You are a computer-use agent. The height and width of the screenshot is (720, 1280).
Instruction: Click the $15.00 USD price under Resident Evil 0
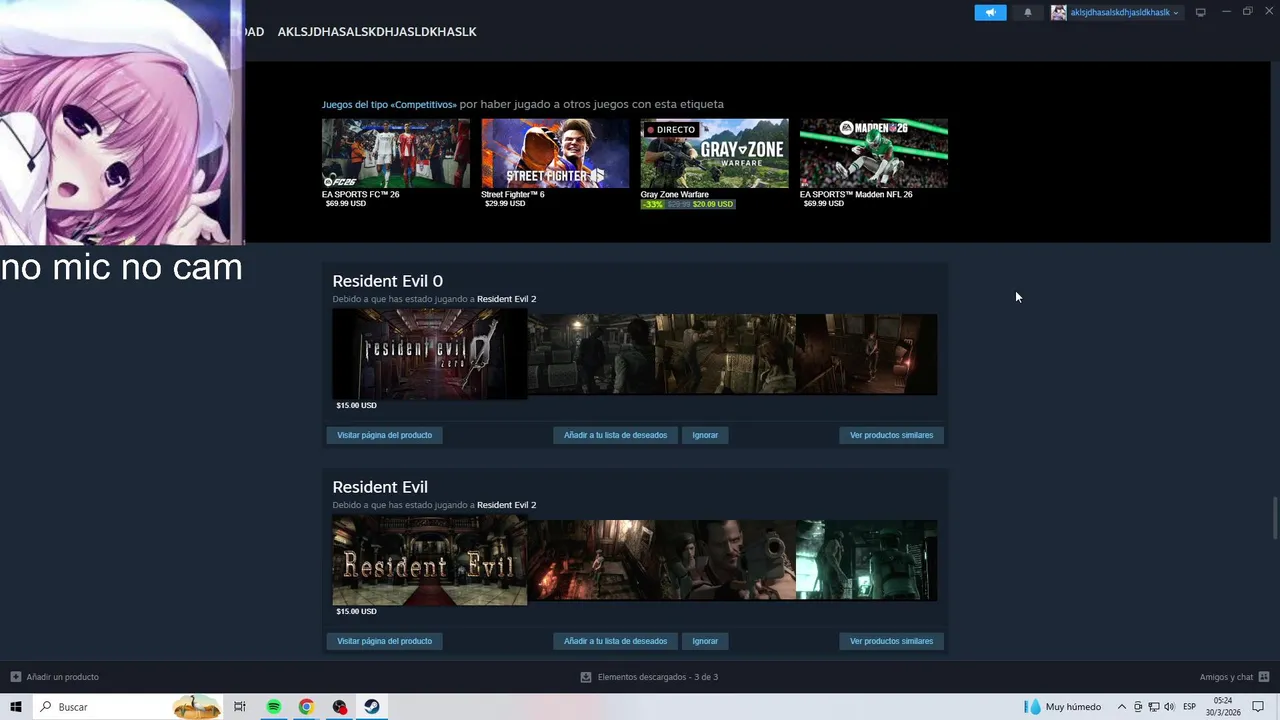pyautogui.click(x=356, y=405)
